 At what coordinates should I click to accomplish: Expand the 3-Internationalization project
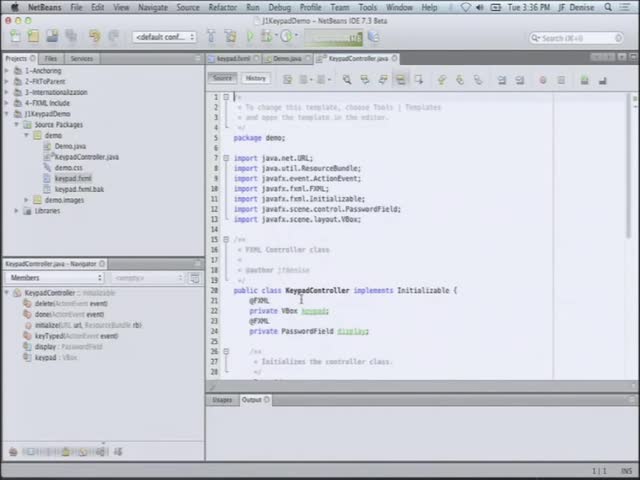7,92
